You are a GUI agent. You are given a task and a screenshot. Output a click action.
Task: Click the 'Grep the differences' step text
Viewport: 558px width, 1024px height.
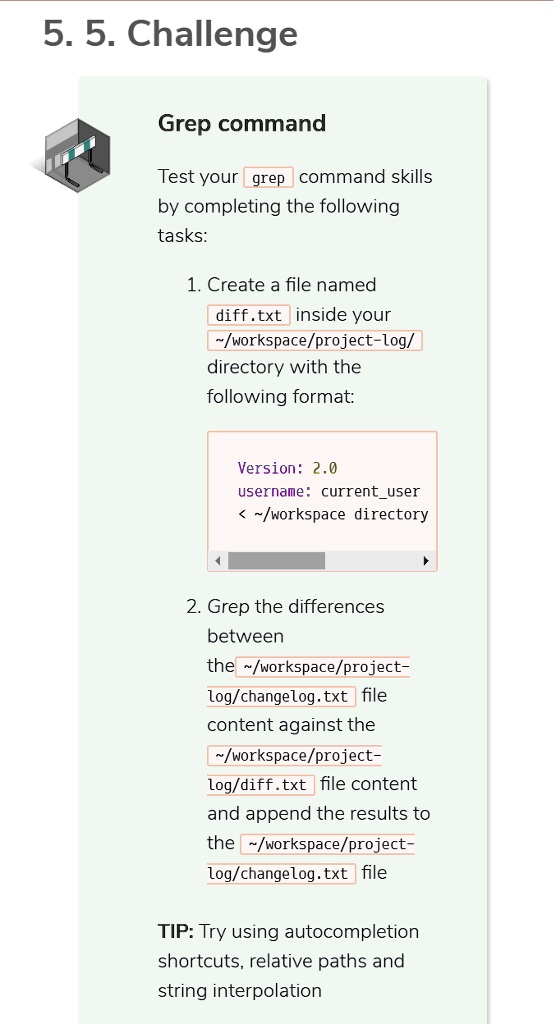[295, 607]
